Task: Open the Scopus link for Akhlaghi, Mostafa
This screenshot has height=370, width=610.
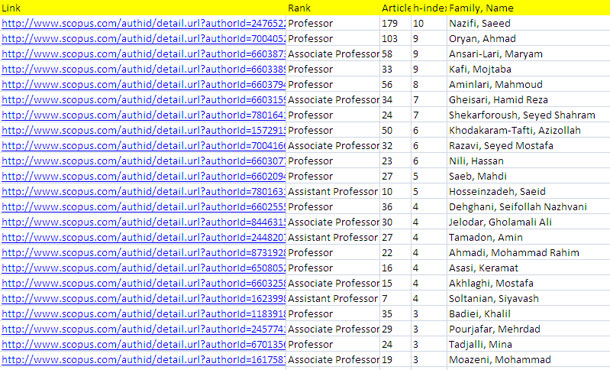Action: (143, 283)
